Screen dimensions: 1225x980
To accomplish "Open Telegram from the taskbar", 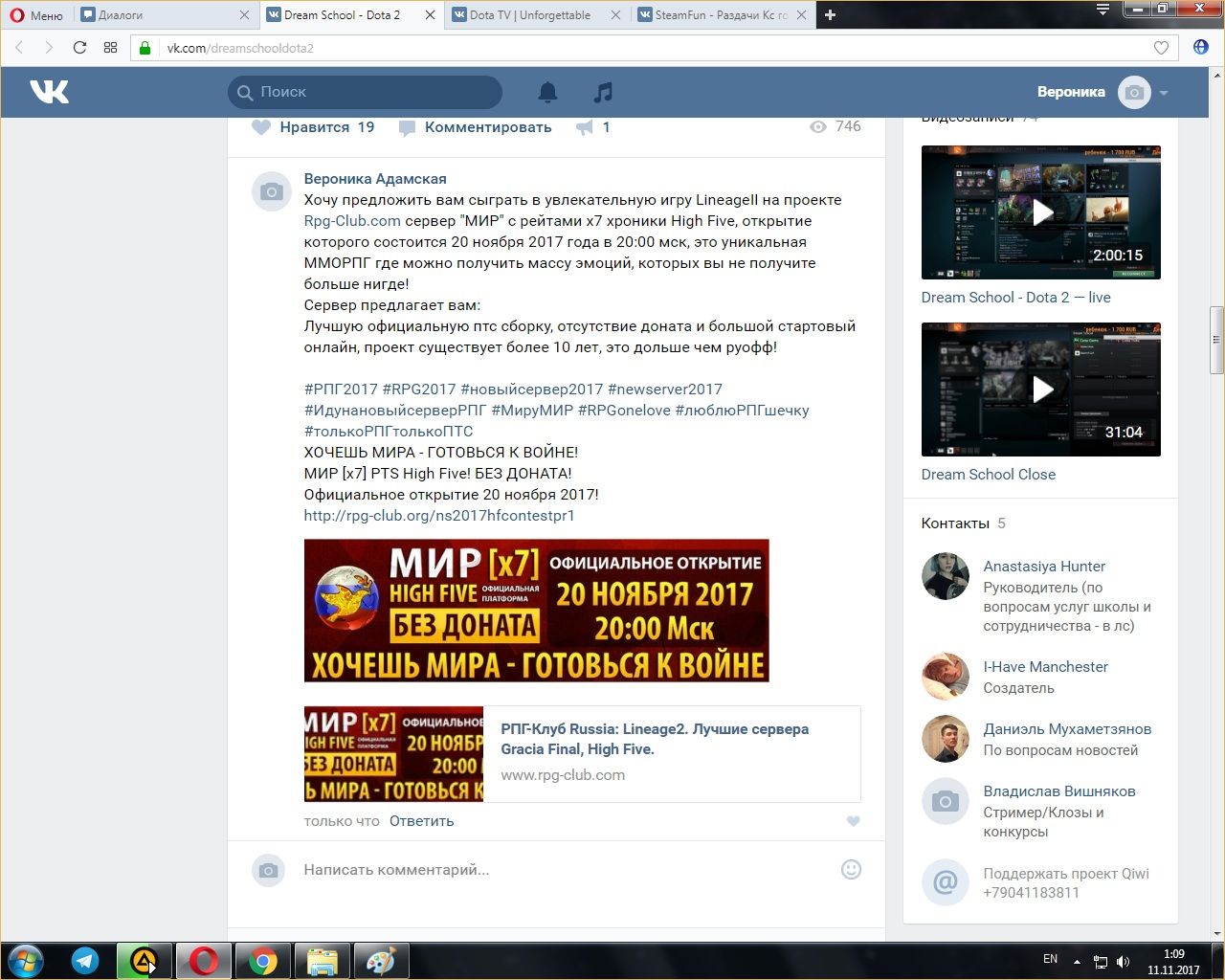I will pos(85,961).
